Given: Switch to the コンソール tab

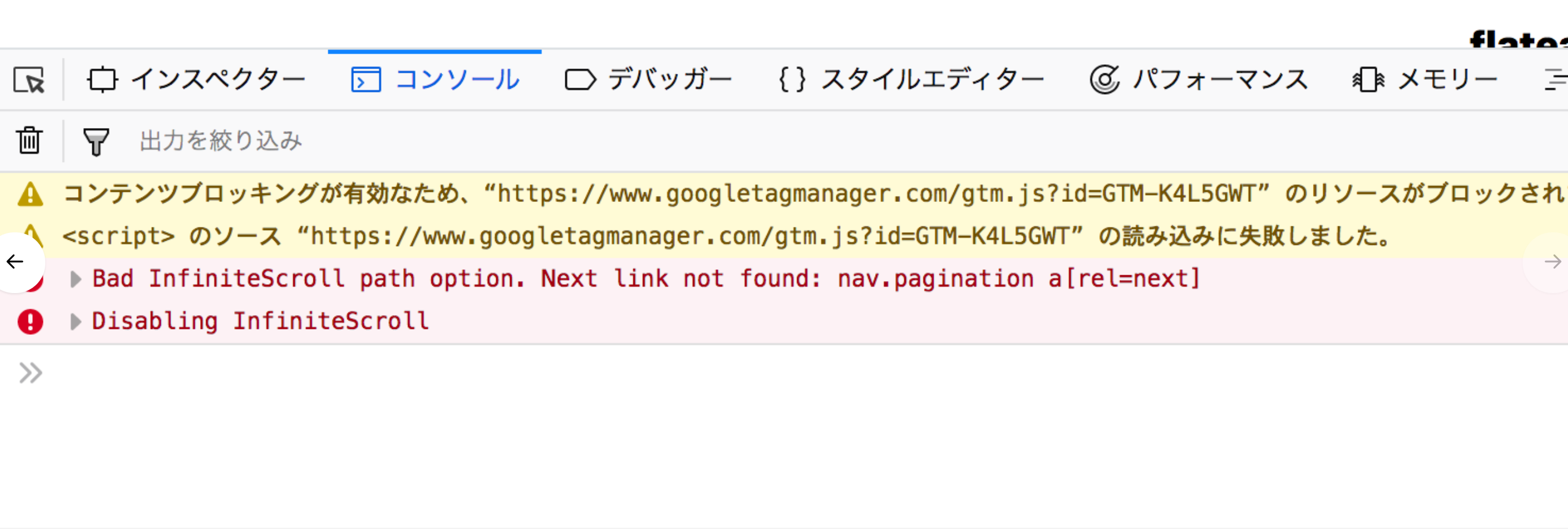Looking at the screenshot, I should (435, 80).
